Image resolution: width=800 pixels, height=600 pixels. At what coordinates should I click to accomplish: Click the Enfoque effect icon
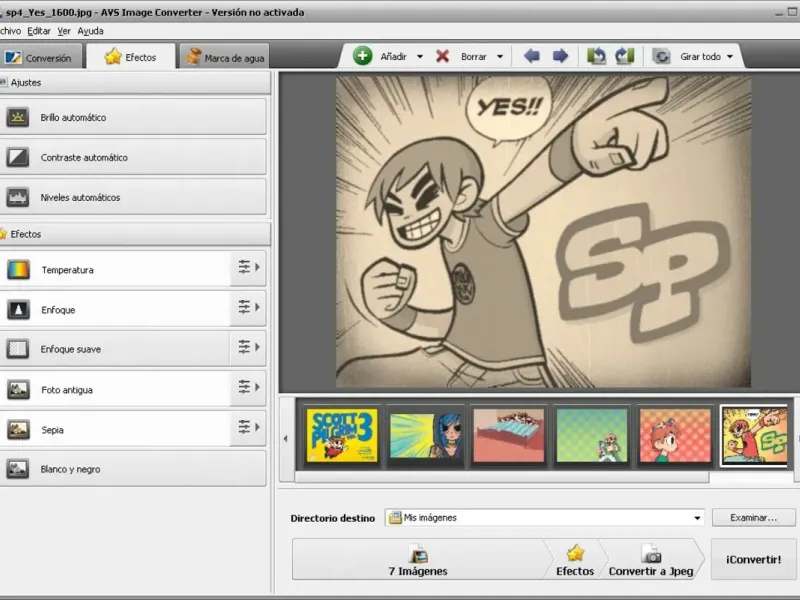coord(18,309)
